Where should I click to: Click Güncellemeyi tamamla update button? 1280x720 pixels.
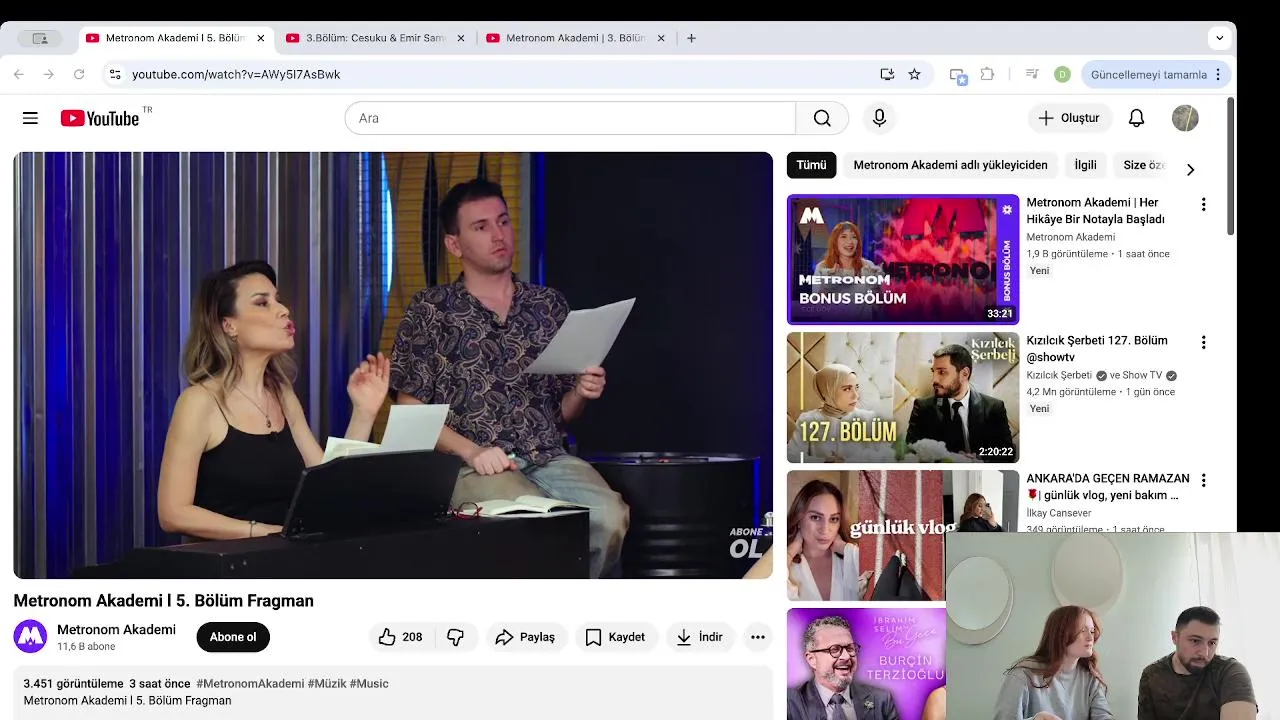tap(1149, 74)
